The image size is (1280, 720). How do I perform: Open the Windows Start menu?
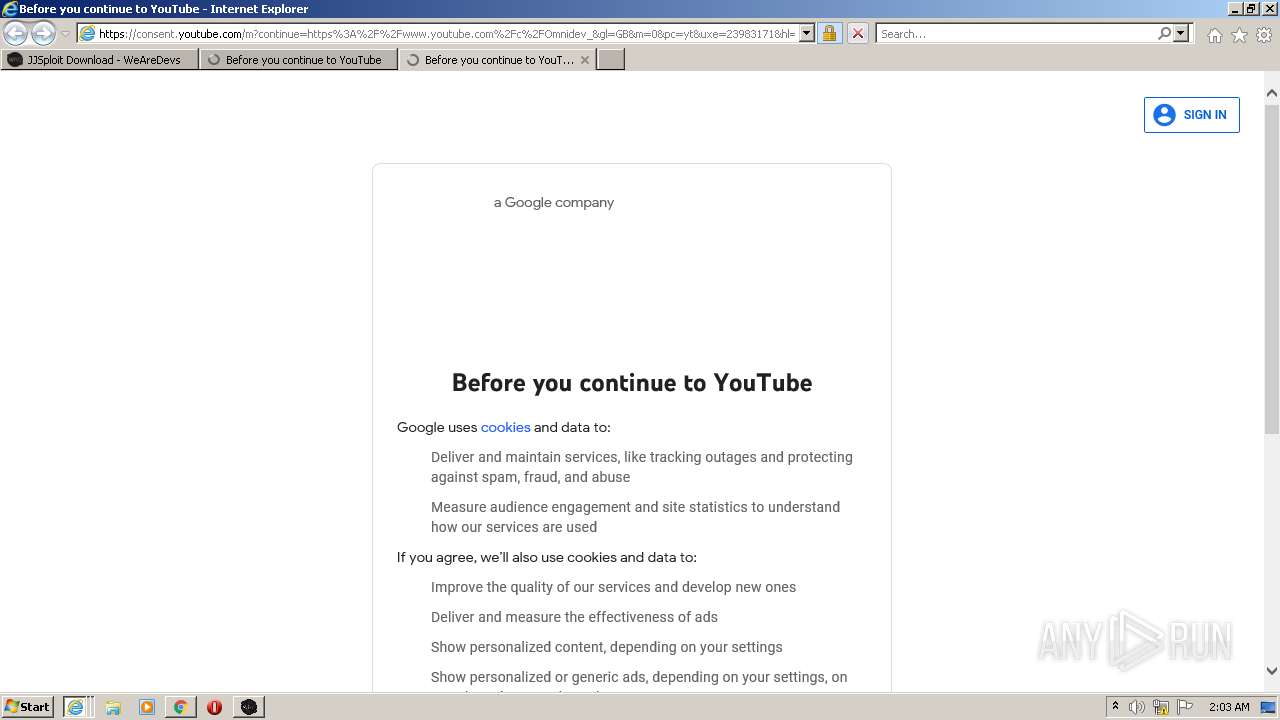coord(28,707)
